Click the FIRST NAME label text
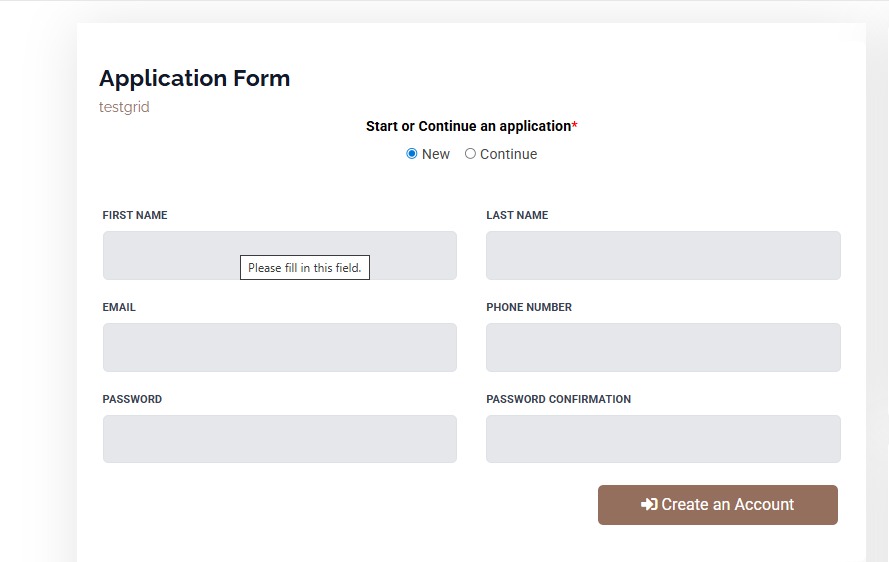Viewport: 889px width, 562px height. (x=135, y=215)
